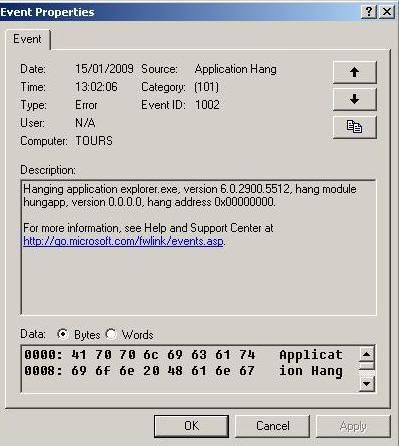
Task: Click the Source value Application Hang
Action: (236, 69)
